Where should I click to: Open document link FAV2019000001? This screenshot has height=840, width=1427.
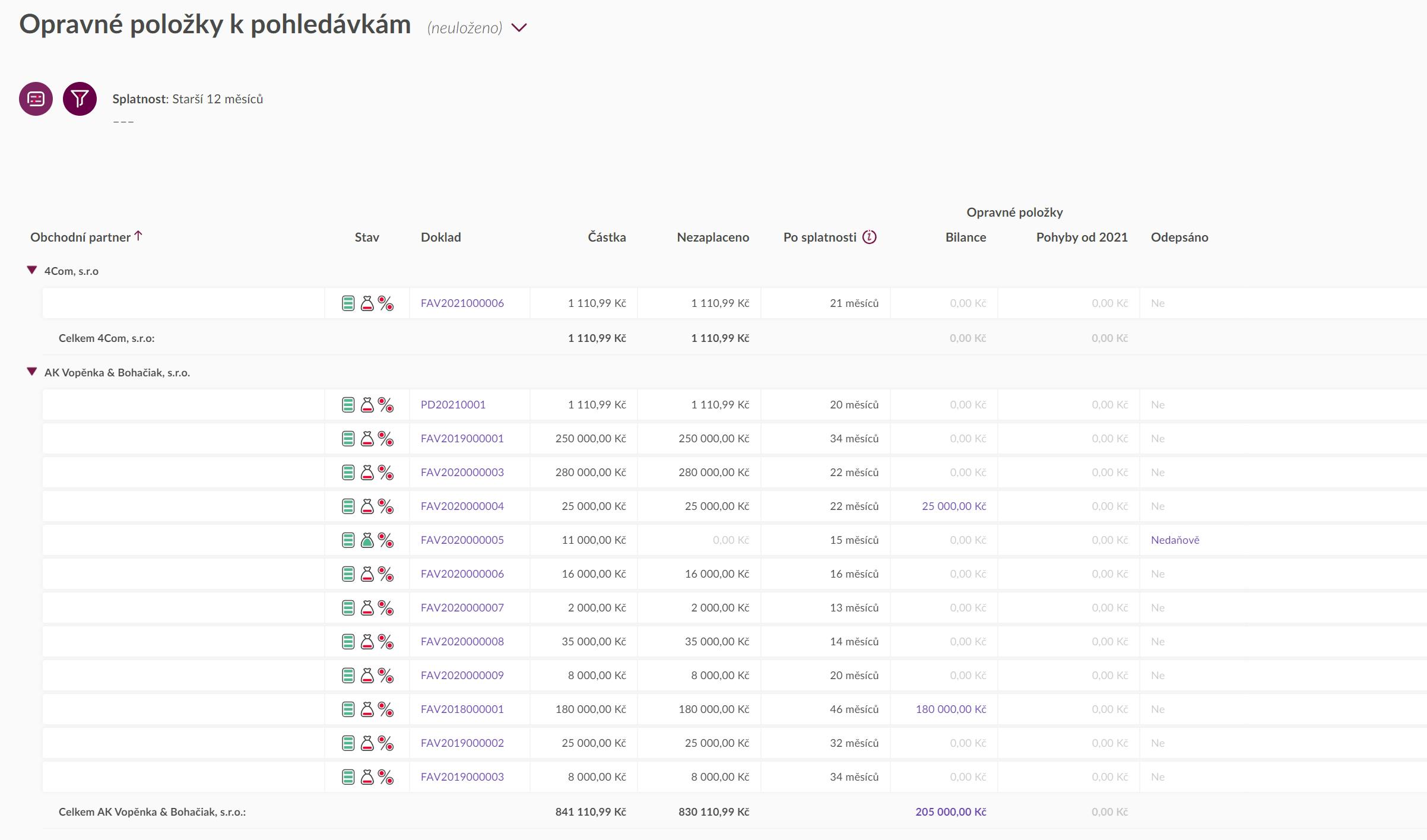coord(462,439)
